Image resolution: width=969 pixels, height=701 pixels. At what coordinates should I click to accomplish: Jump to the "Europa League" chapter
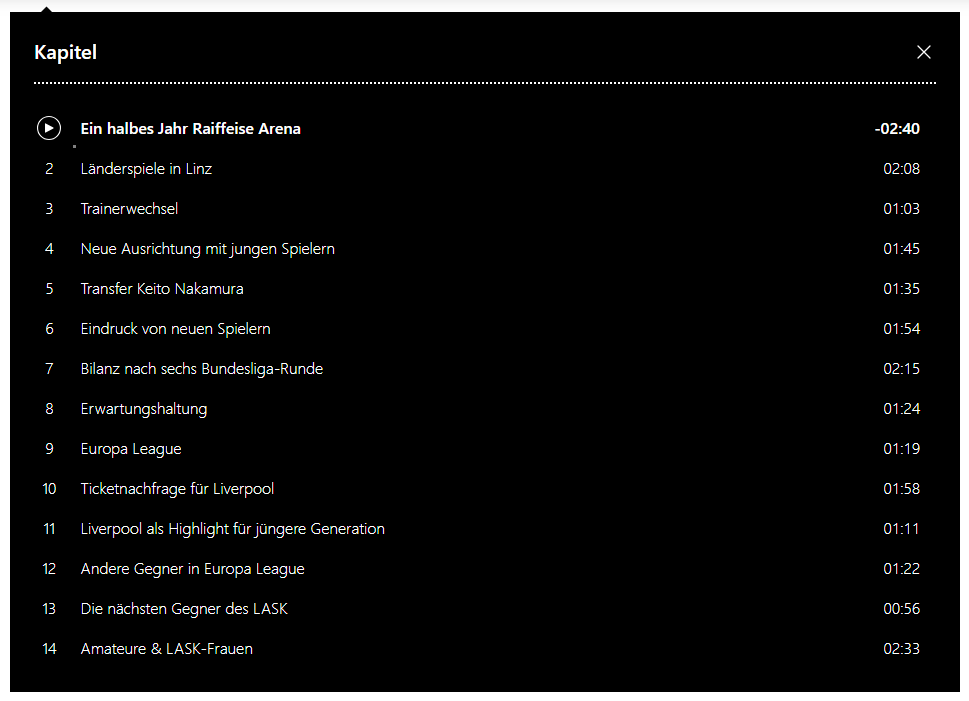(x=131, y=449)
